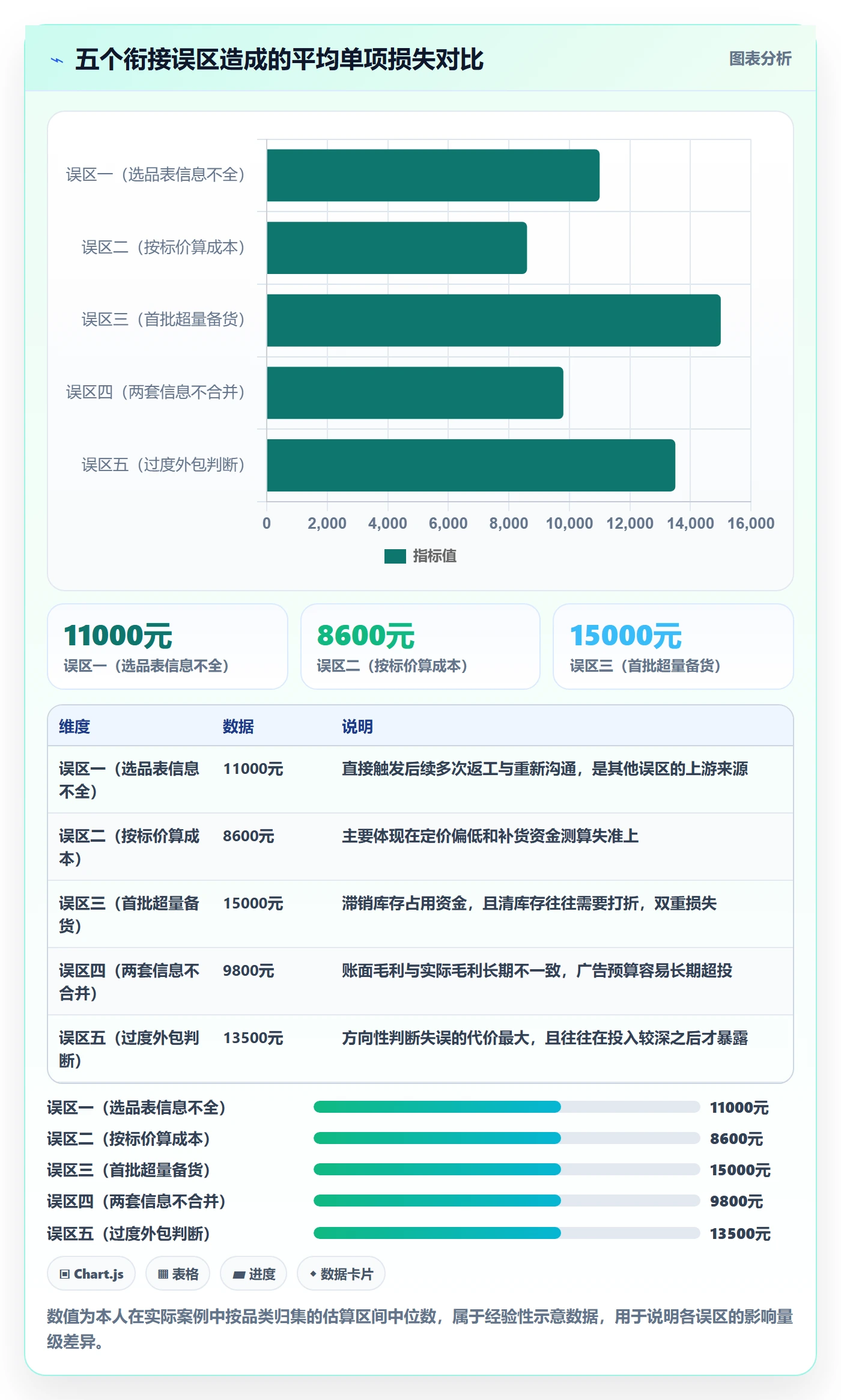
Task: Click the 数据 column header
Action: [x=238, y=726]
